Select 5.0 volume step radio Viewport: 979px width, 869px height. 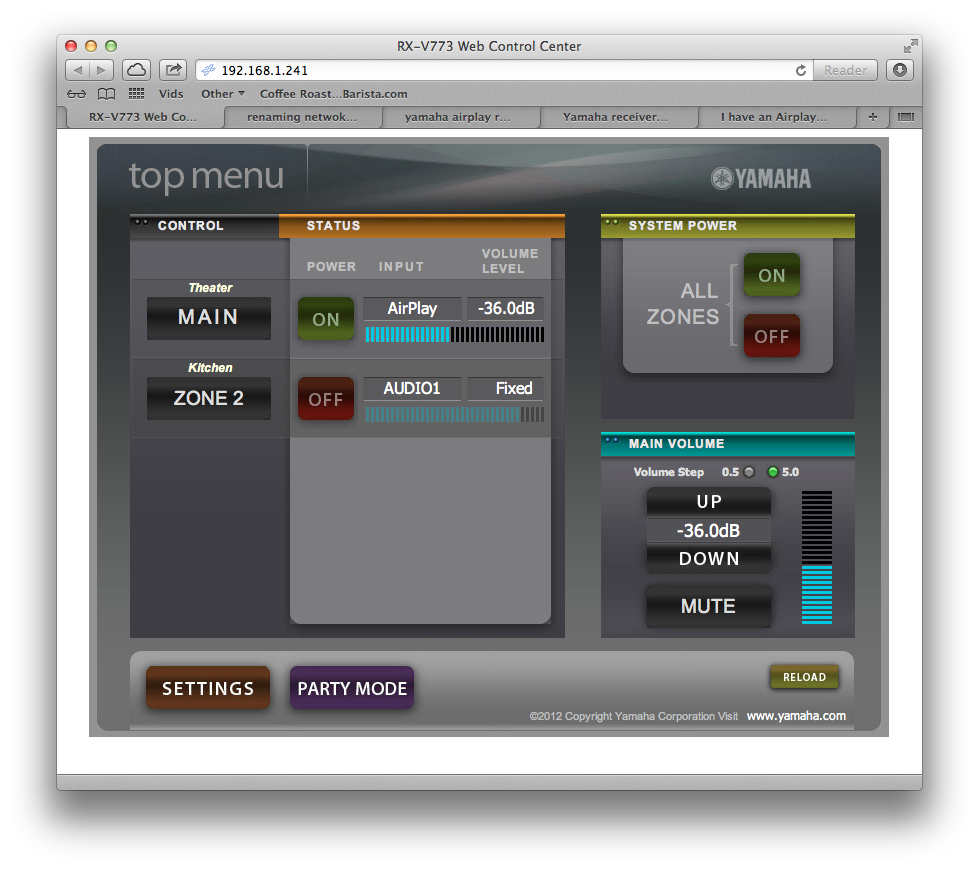pyautogui.click(x=772, y=472)
